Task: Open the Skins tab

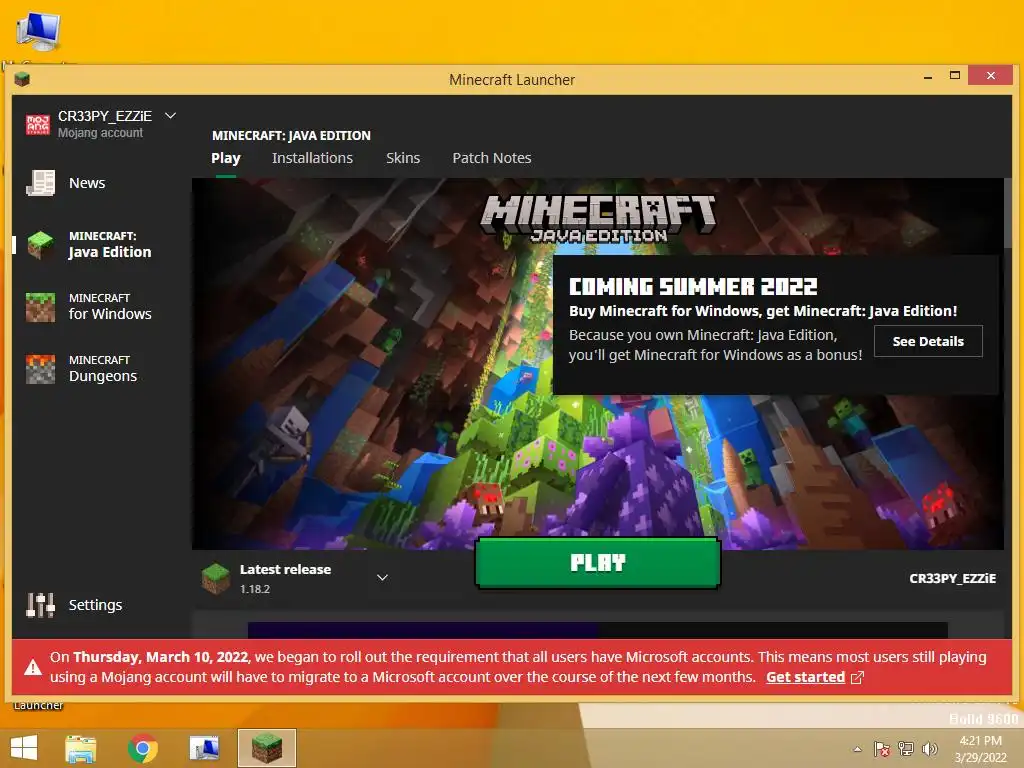Action: 403,158
